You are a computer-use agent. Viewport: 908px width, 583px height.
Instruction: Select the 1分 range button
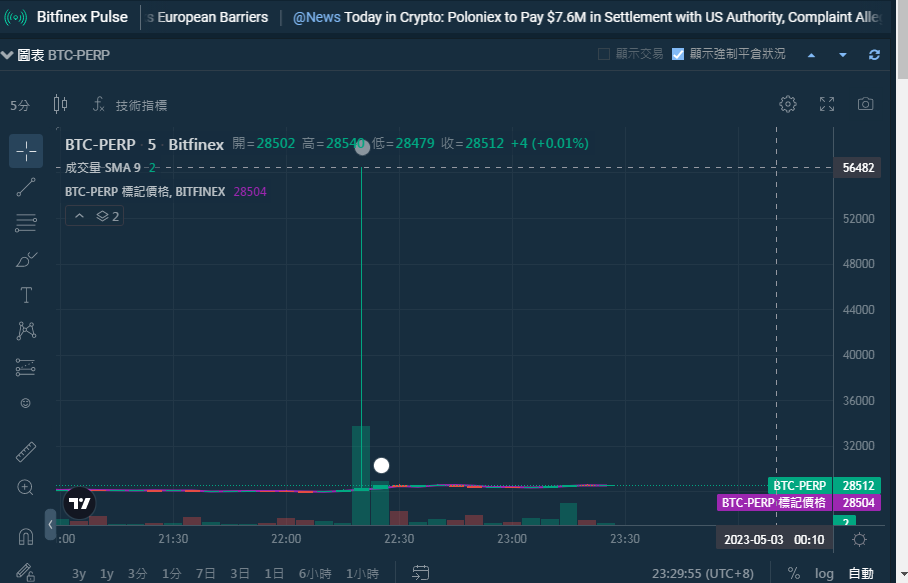tap(171, 573)
